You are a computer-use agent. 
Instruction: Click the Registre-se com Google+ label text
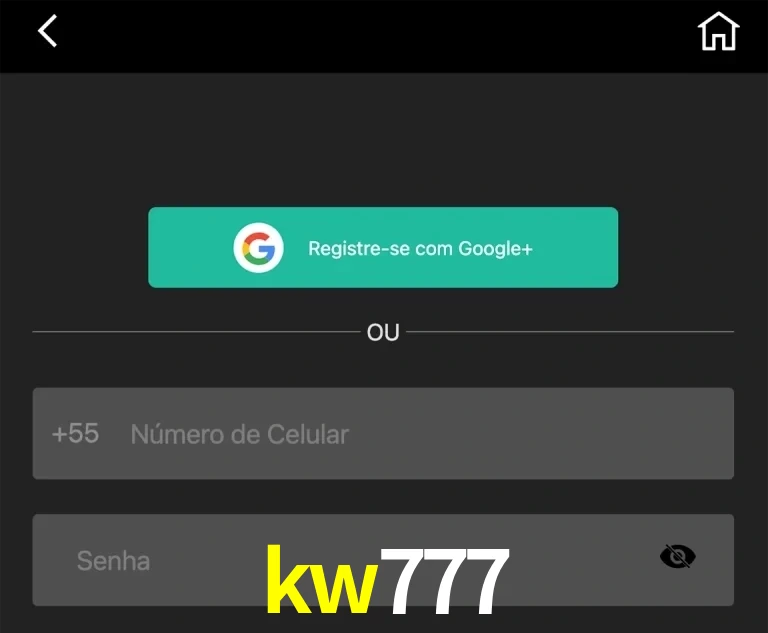pyautogui.click(x=420, y=249)
